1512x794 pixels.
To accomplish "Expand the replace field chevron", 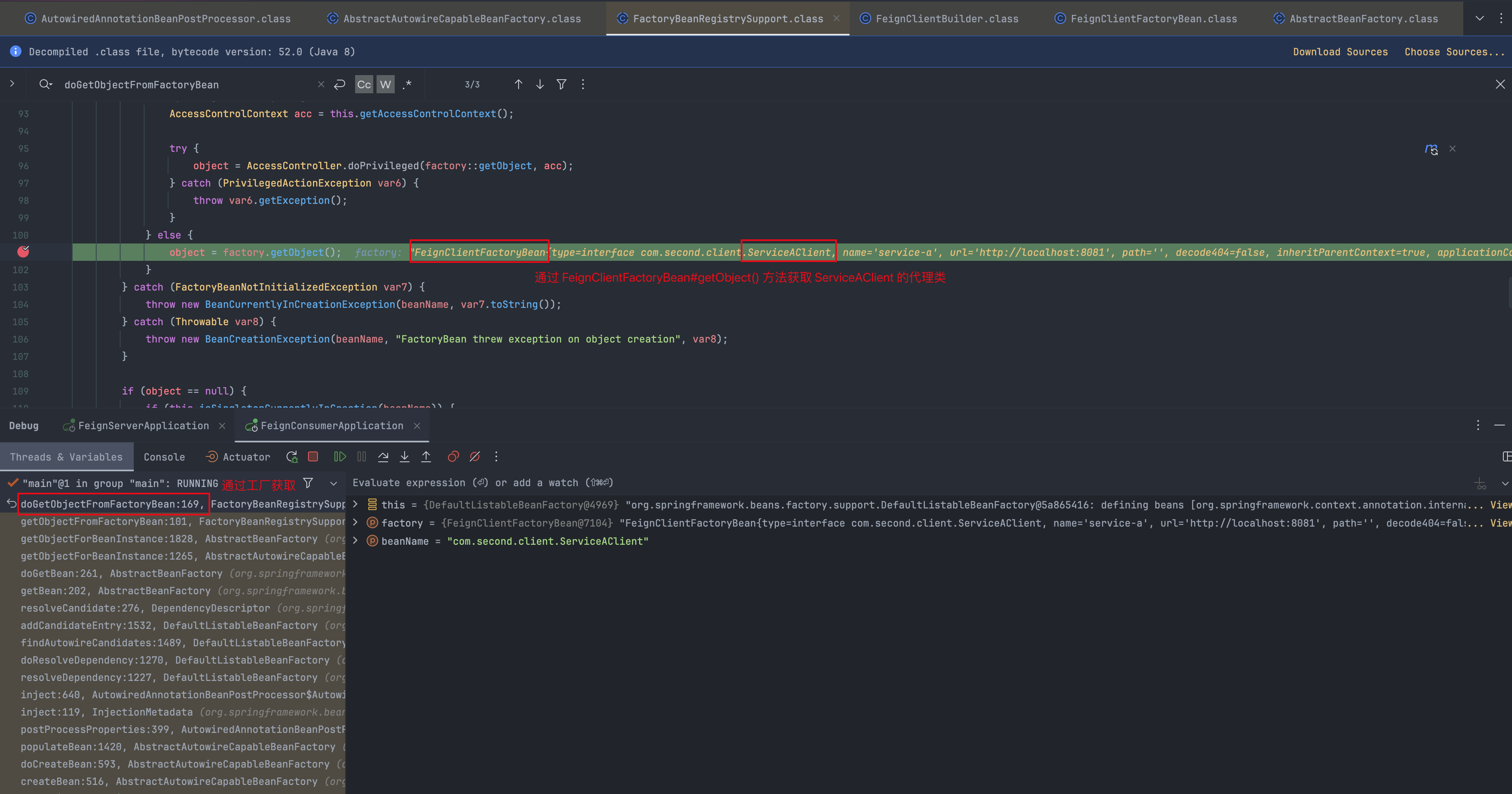I will (x=12, y=84).
